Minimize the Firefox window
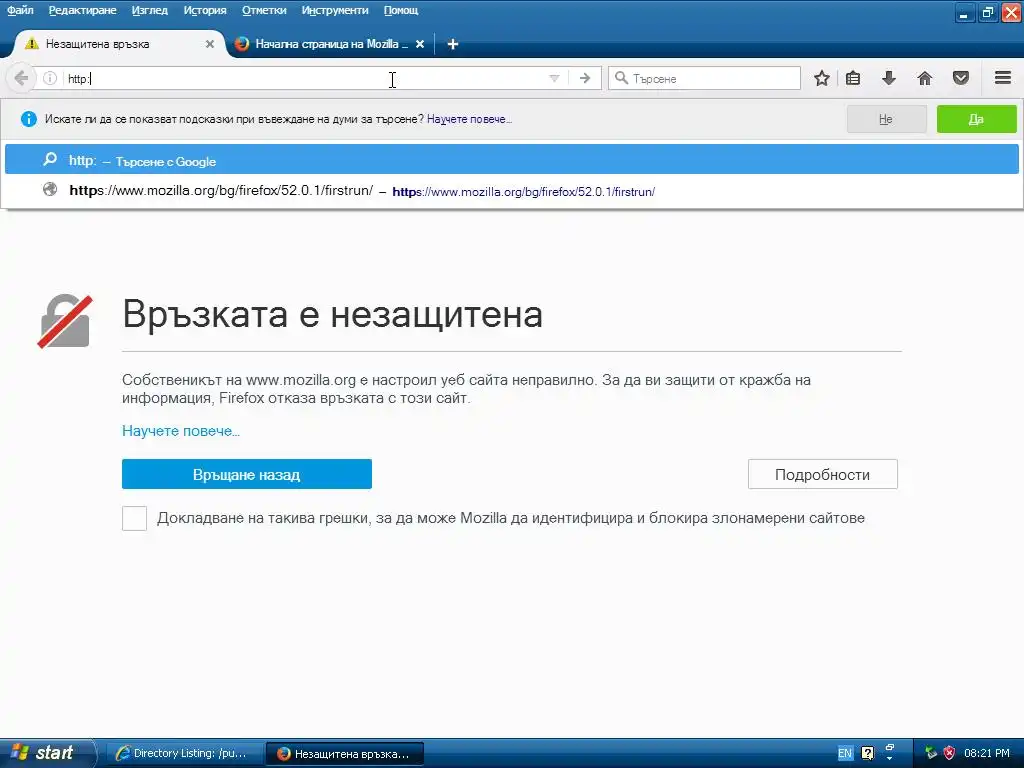This screenshot has width=1024, height=768. click(x=965, y=12)
